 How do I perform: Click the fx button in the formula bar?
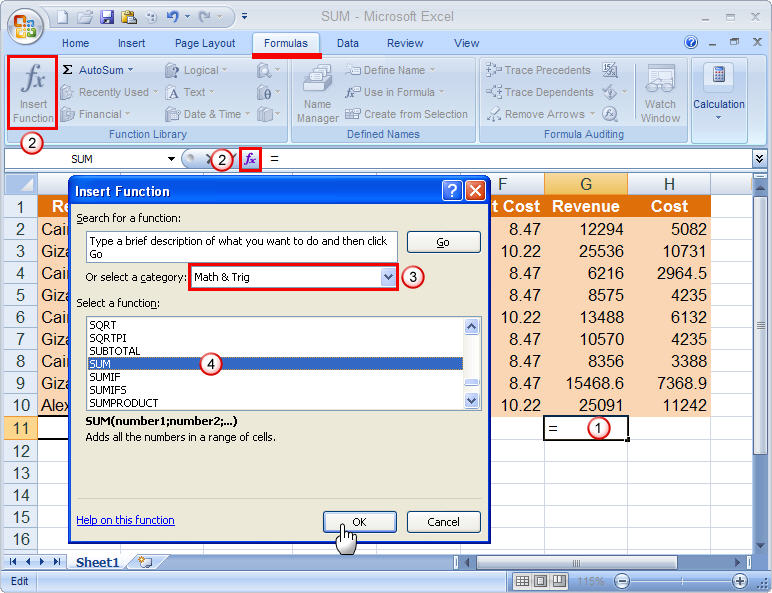250,159
